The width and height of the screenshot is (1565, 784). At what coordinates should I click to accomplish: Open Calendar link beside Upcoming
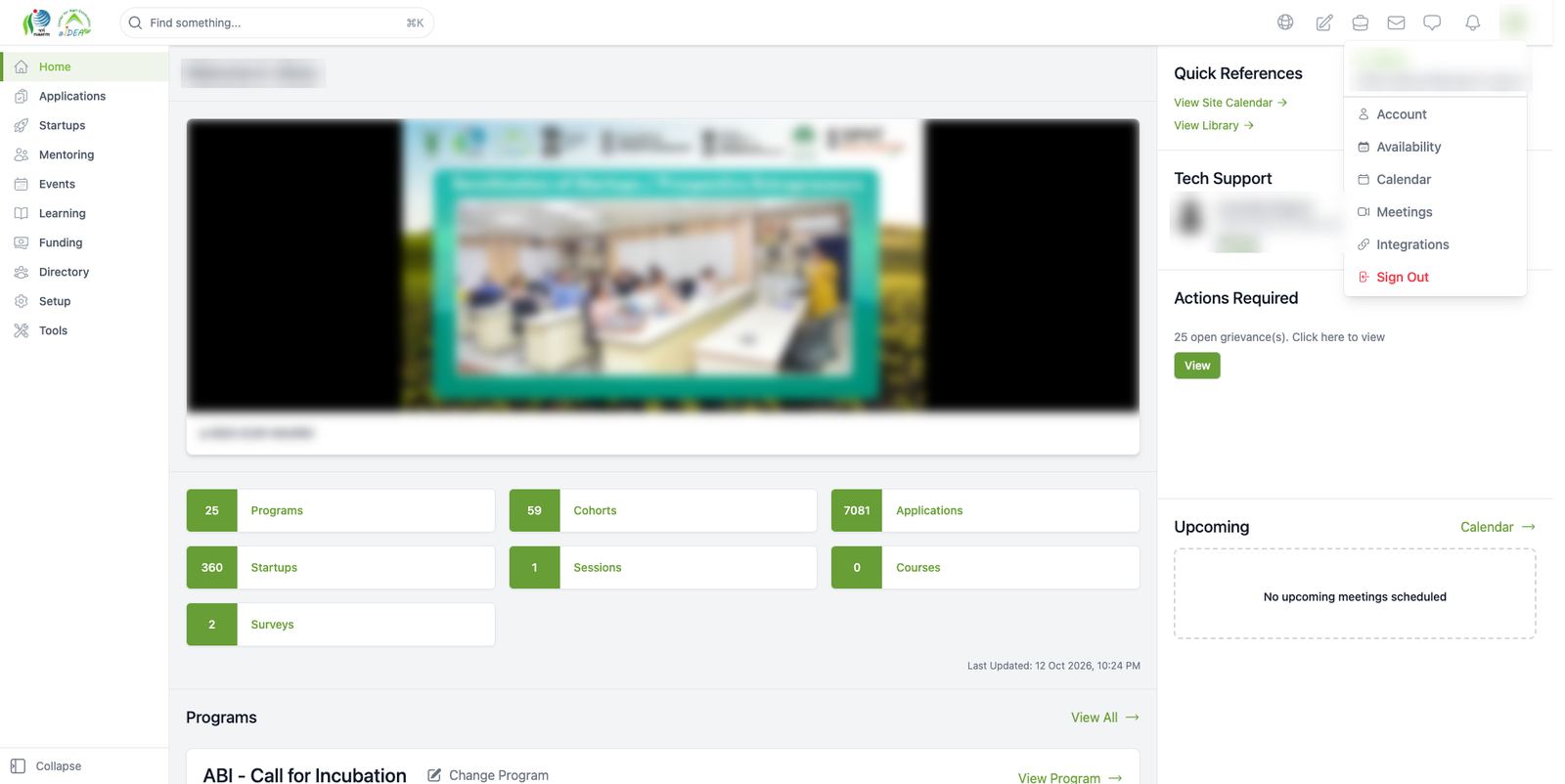[x=1498, y=527]
